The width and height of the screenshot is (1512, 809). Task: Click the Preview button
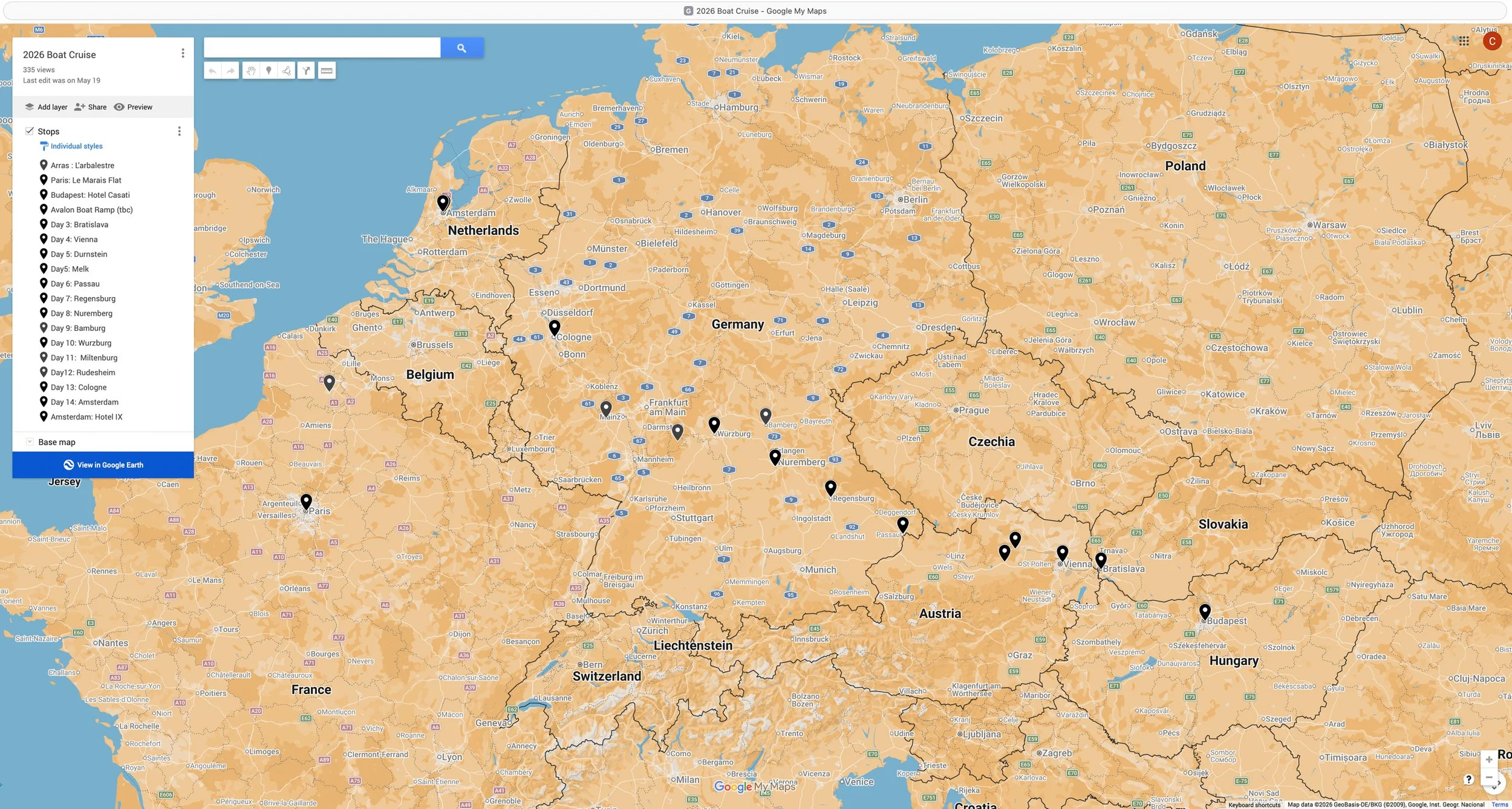(x=133, y=107)
